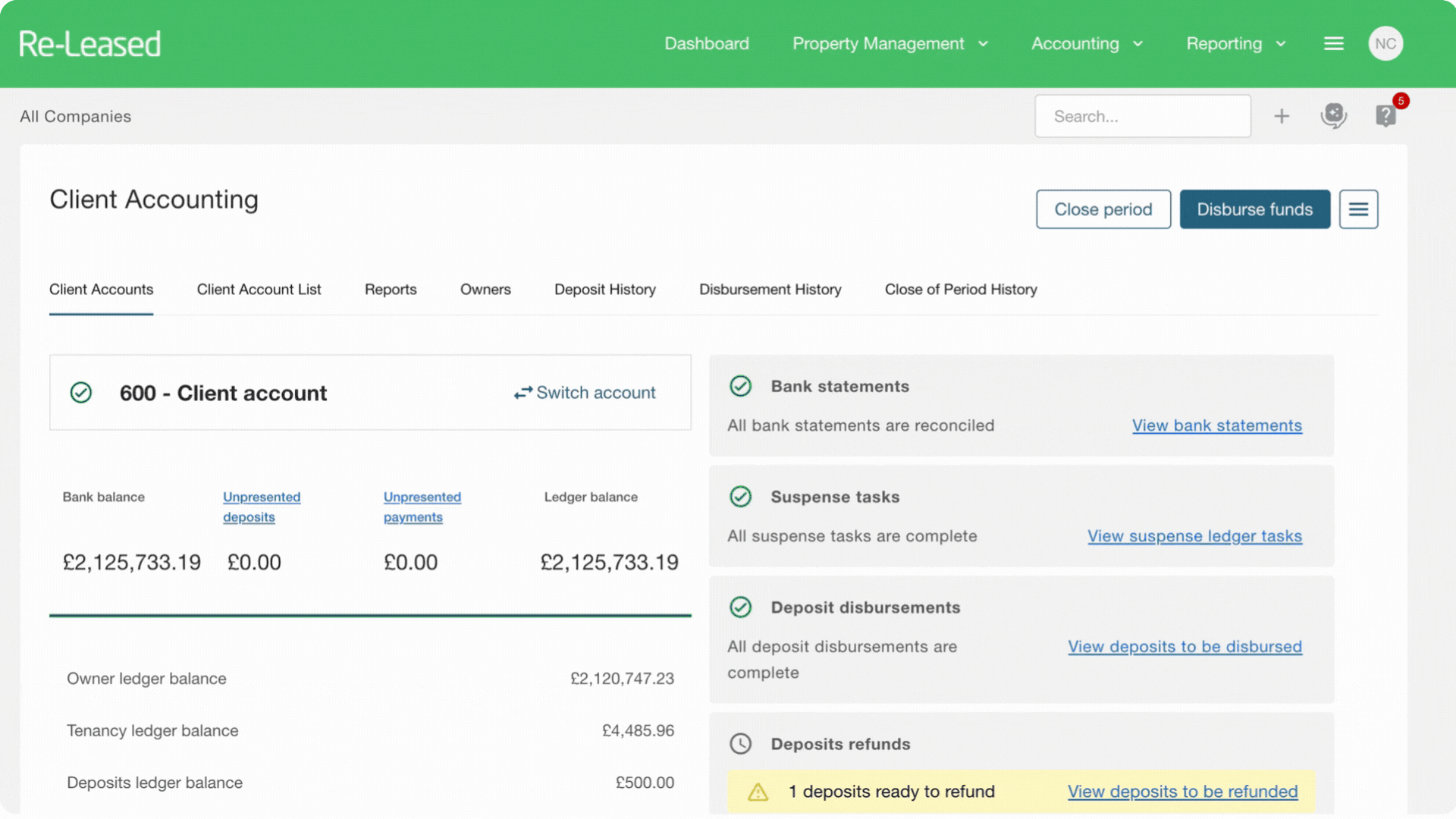Click the 600 - Client account title
Screen dimensions: 1456x819
tap(223, 393)
